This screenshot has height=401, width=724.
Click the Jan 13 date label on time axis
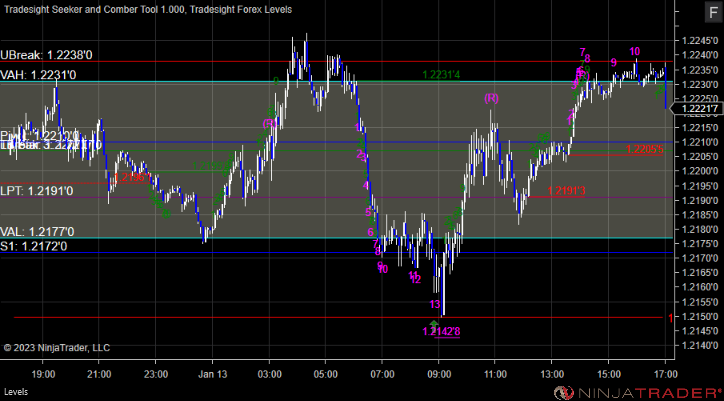[x=213, y=374]
